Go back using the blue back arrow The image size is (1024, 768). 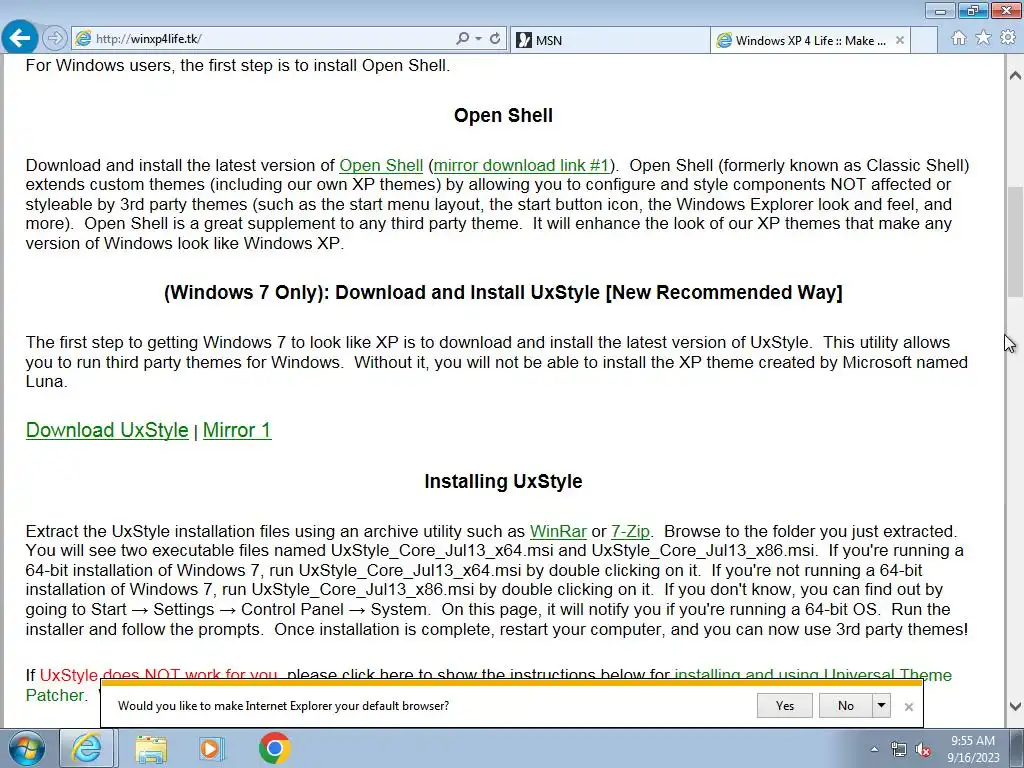pyautogui.click(x=20, y=38)
